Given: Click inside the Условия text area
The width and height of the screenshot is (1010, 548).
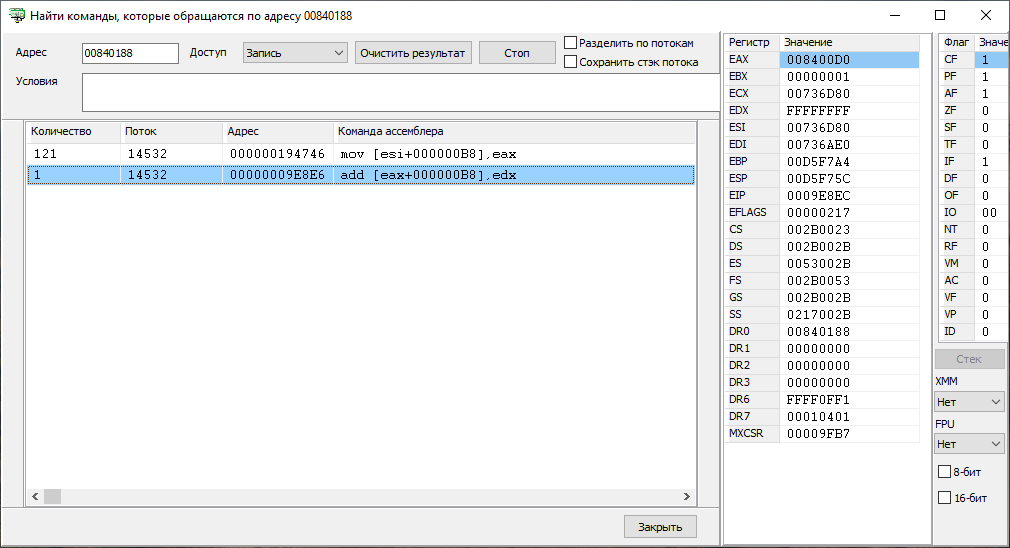Looking at the screenshot, I should (400, 92).
